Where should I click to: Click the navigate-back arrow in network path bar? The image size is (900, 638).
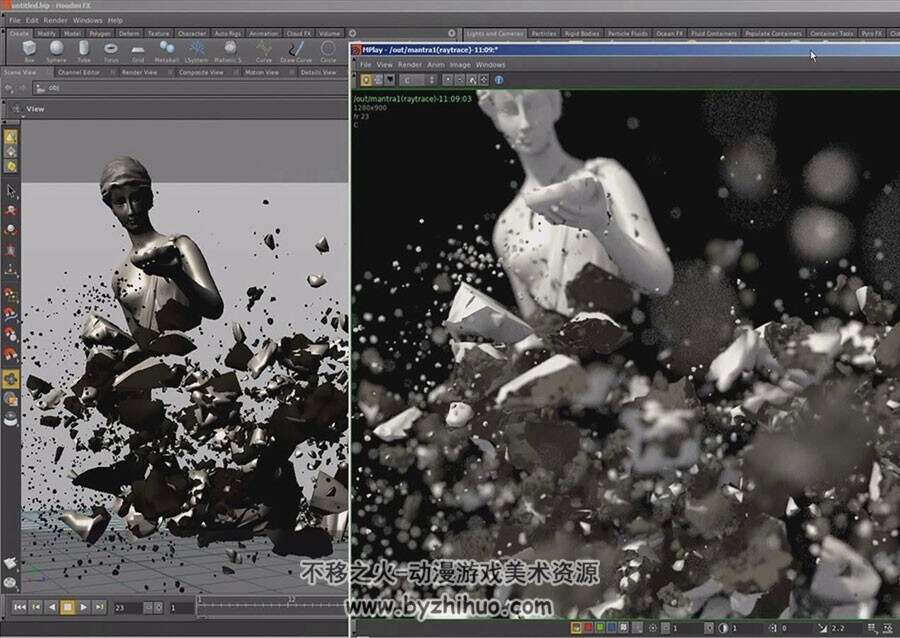(x=9, y=88)
